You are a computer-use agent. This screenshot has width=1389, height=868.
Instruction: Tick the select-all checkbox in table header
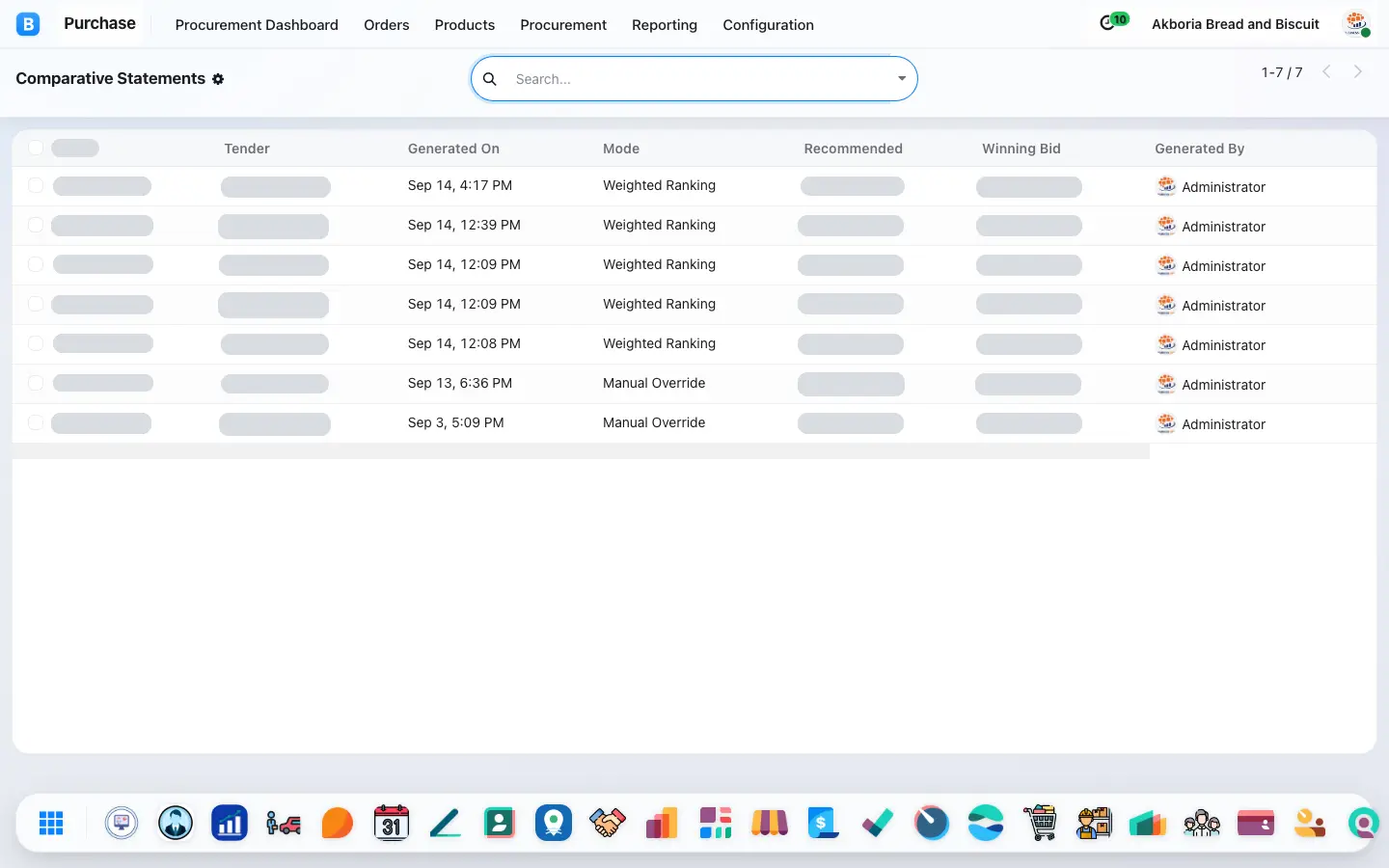tap(36, 148)
